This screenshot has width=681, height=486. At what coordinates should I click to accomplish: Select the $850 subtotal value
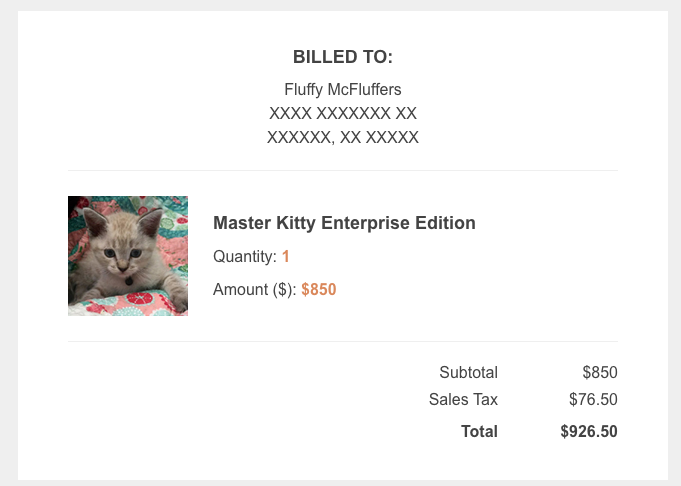click(x=600, y=373)
